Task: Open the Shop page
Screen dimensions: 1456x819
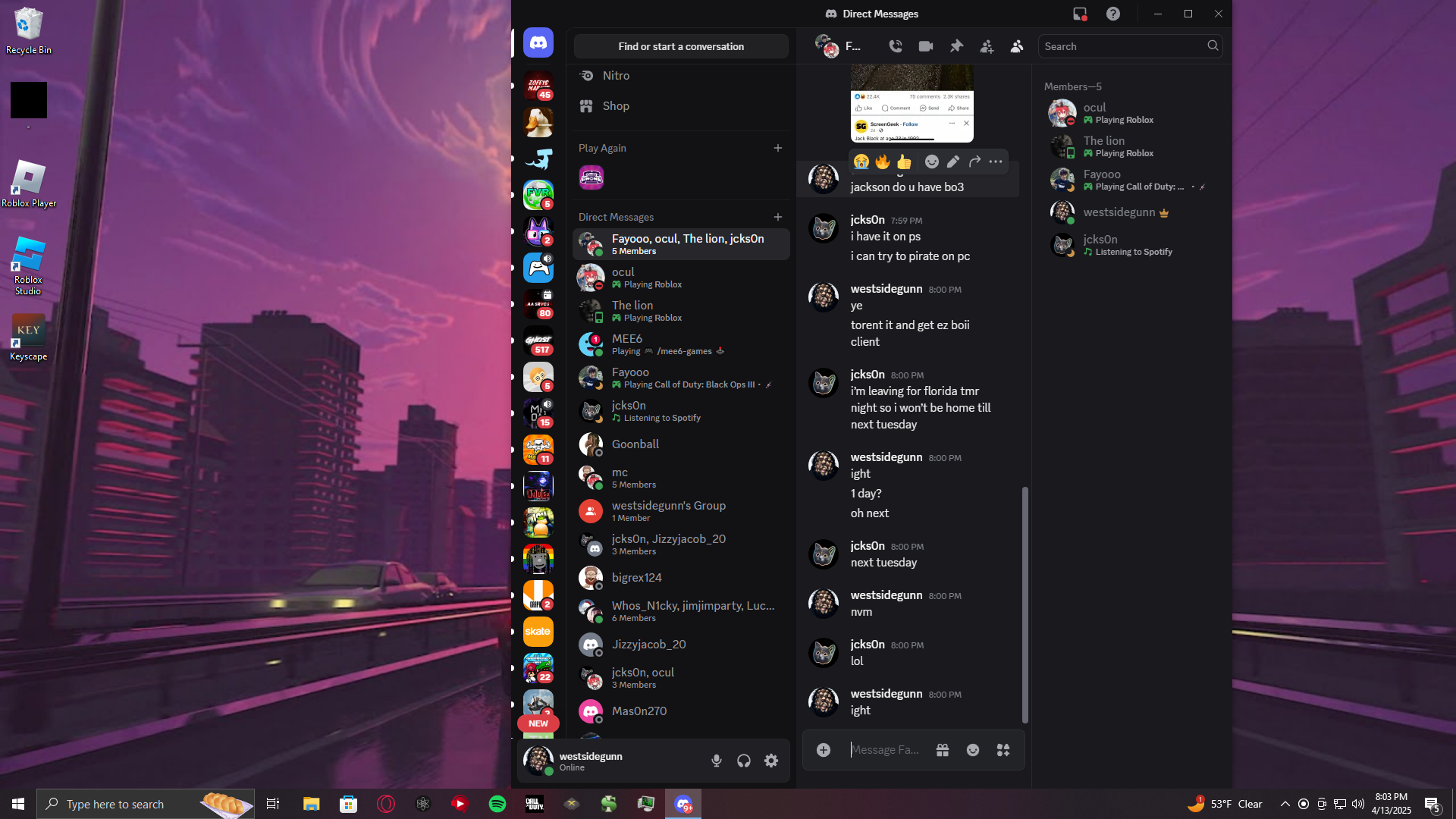Action: 616,106
